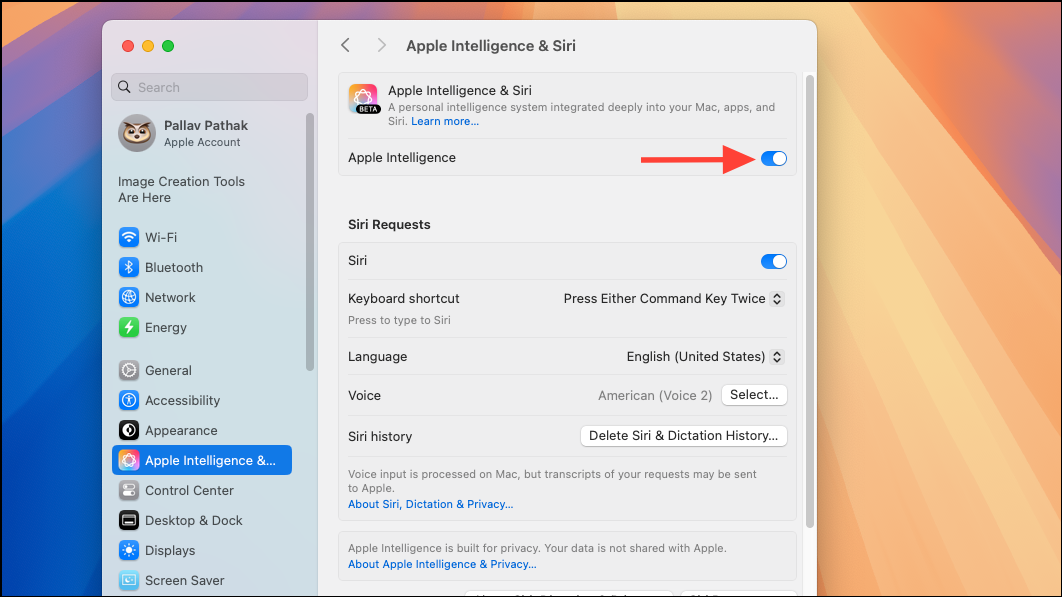Click the Appearance icon
This screenshot has width=1062, height=597.
pyautogui.click(x=129, y=430)
